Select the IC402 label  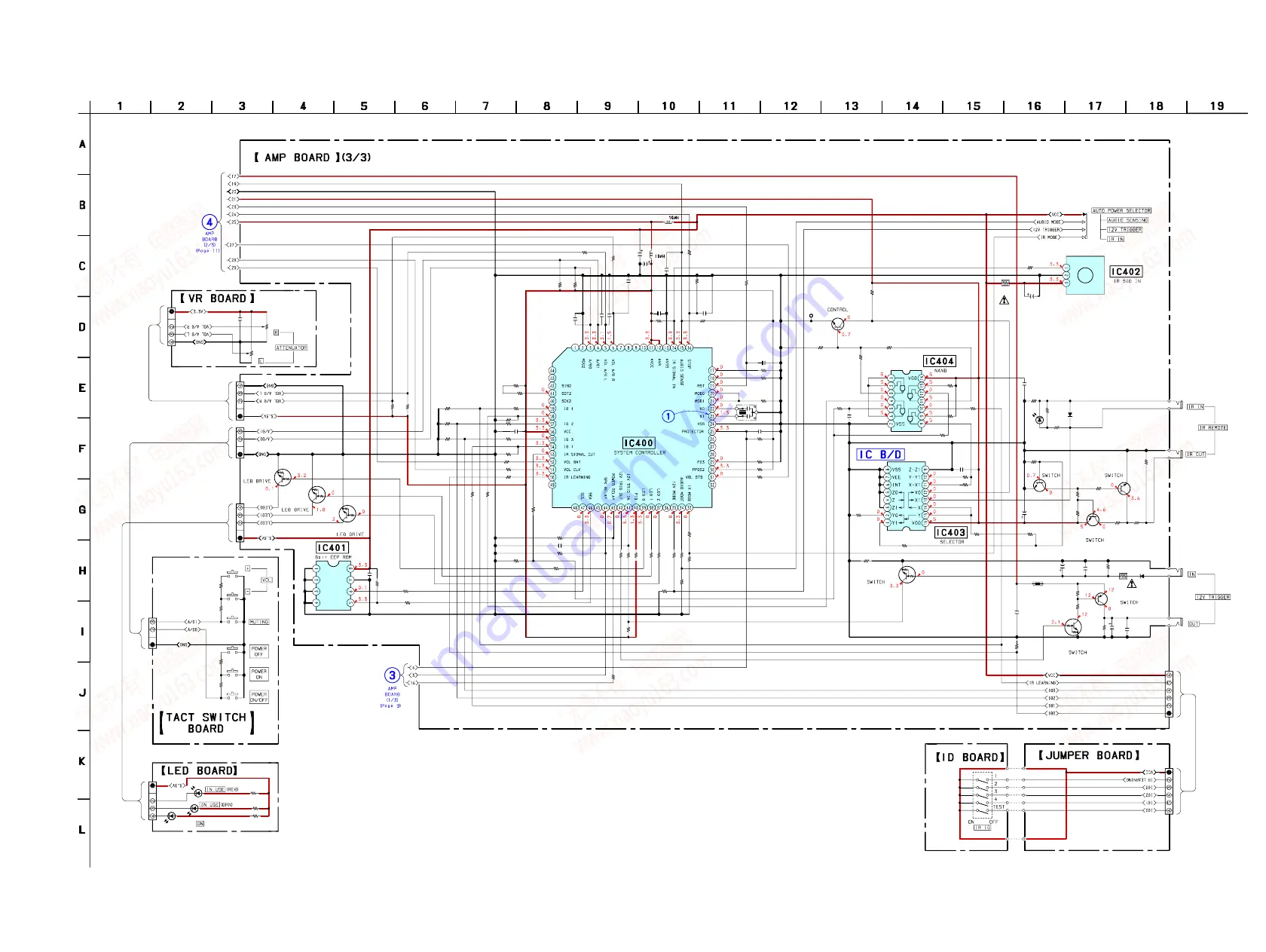point(1126,271)
